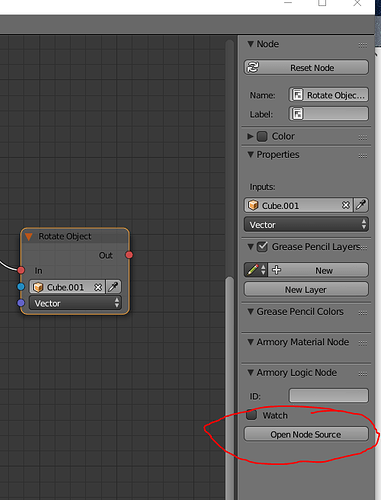381x500 pixels.
Task: Open the grease pencil datablock selector
Action: 256,270
